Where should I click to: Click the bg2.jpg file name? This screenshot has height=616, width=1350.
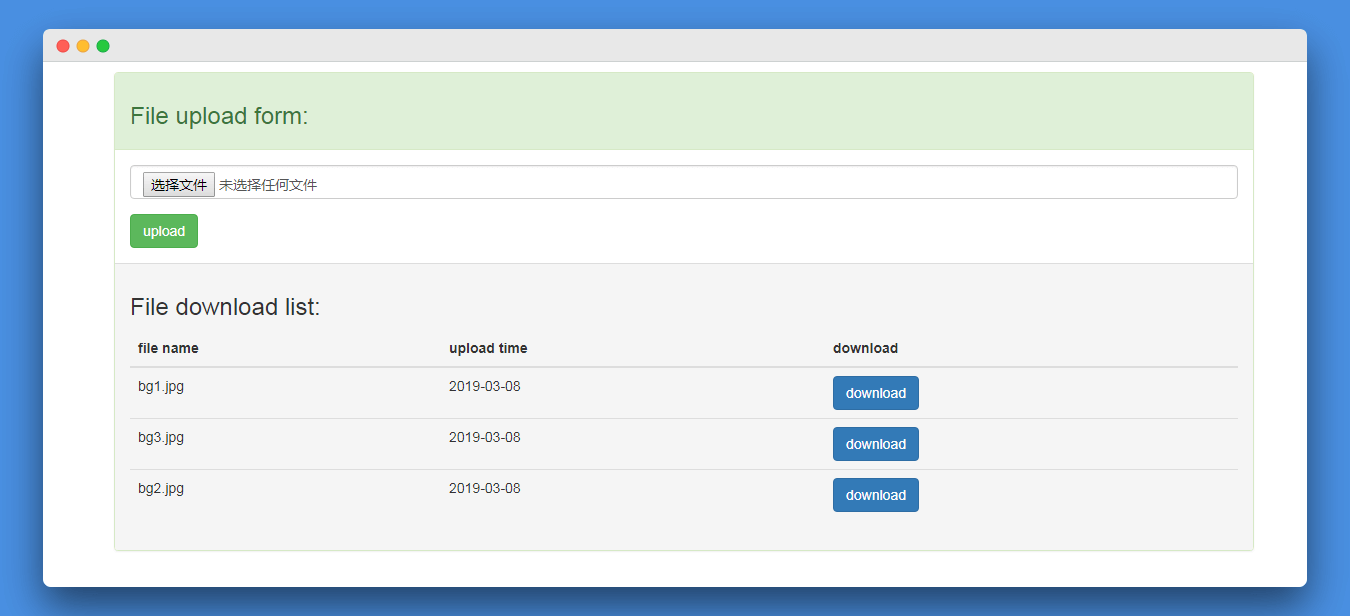pos(161,489)
